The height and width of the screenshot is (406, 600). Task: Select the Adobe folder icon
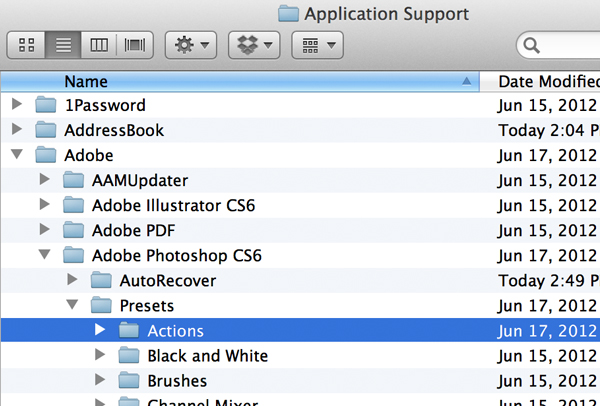[x=46, y=155]
